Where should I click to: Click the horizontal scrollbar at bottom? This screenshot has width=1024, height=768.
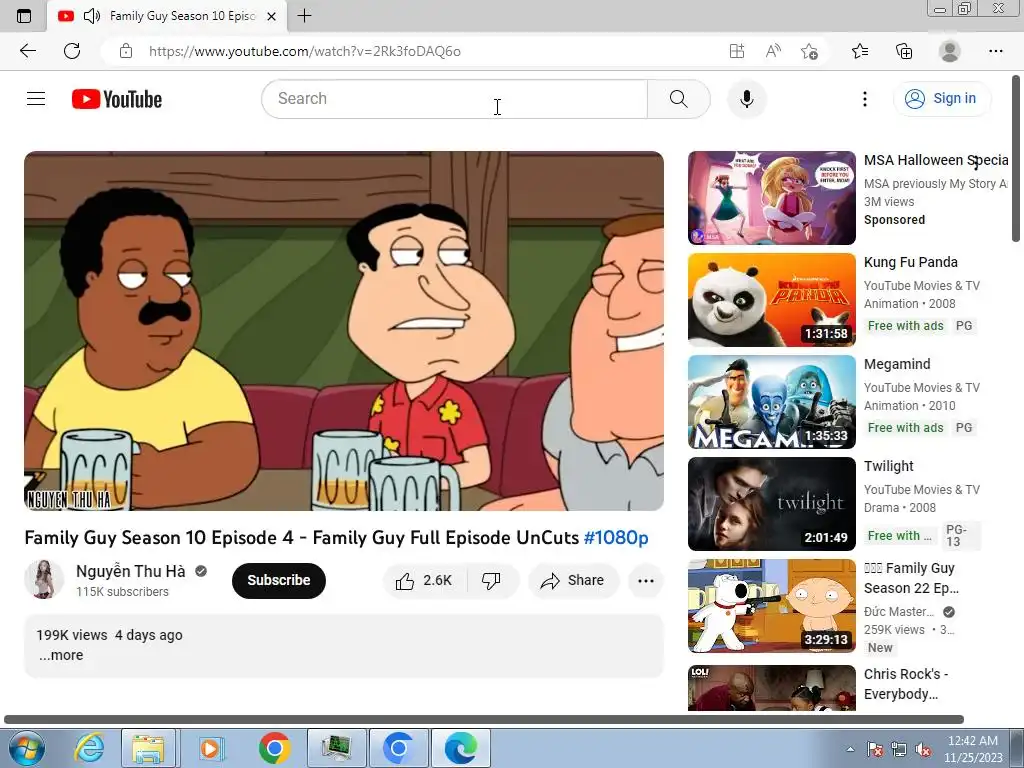pos(484,720)
